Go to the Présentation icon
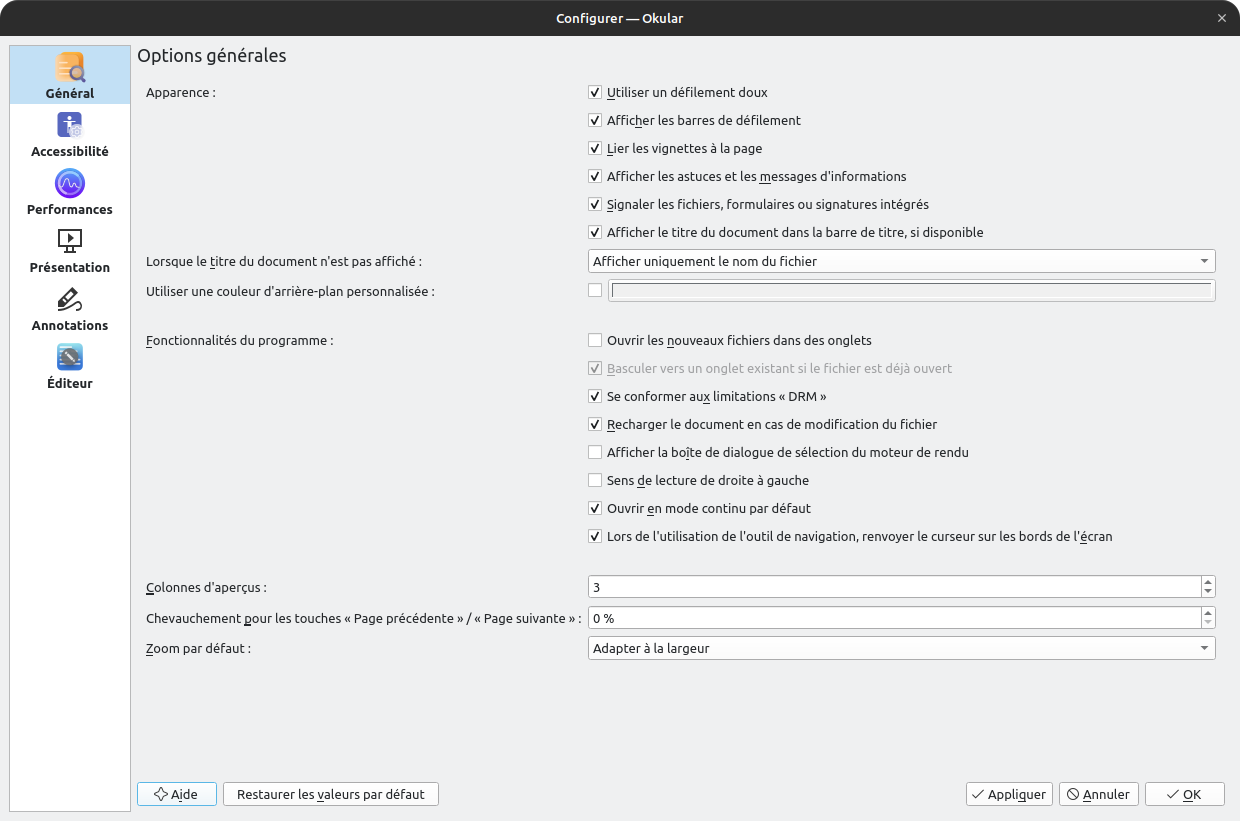 click(x=70, y=241)
